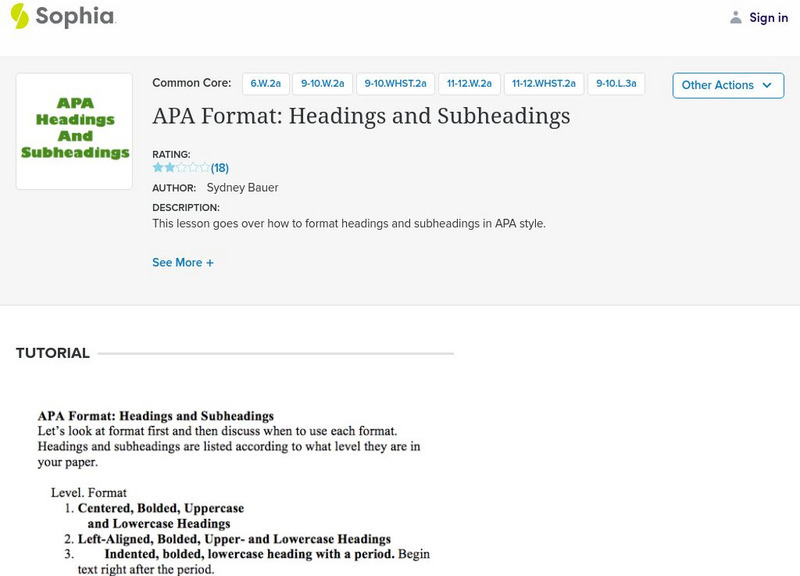800x576 pixels.
Task: Open the APA Headings and Subheadings thumbnail
Action: (x=75, y=131)
